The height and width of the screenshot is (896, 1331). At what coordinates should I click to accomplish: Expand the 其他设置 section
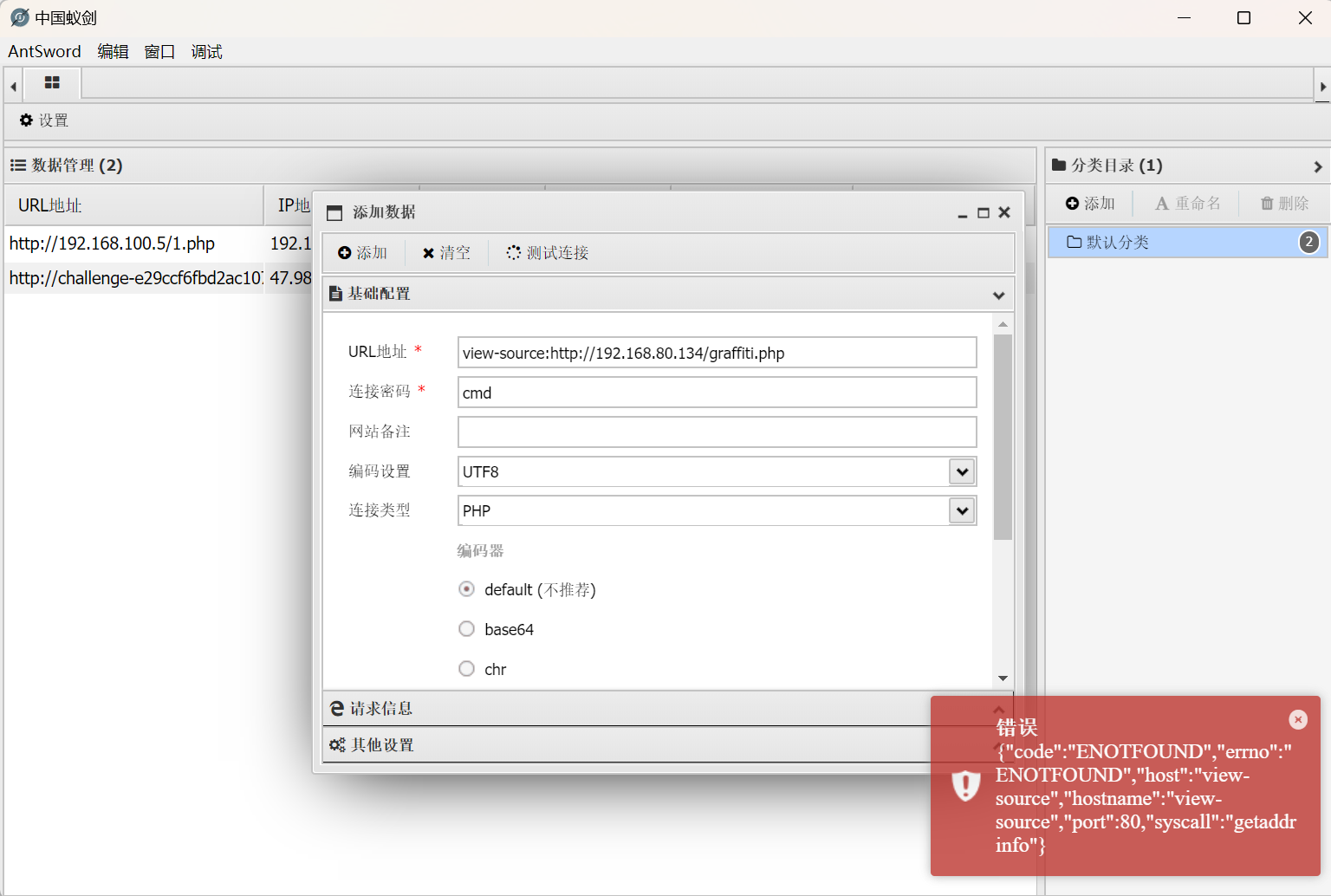667,745
